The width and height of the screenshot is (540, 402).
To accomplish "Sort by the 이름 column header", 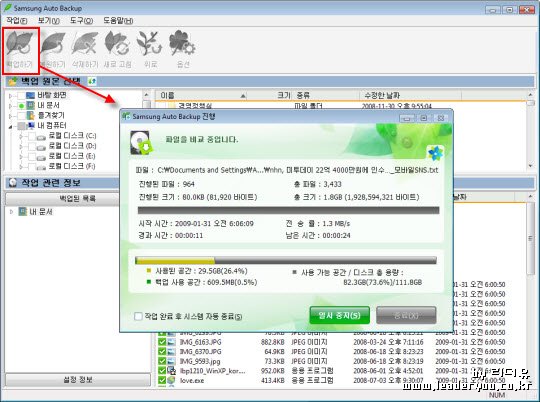I will (x=201, y=95).
